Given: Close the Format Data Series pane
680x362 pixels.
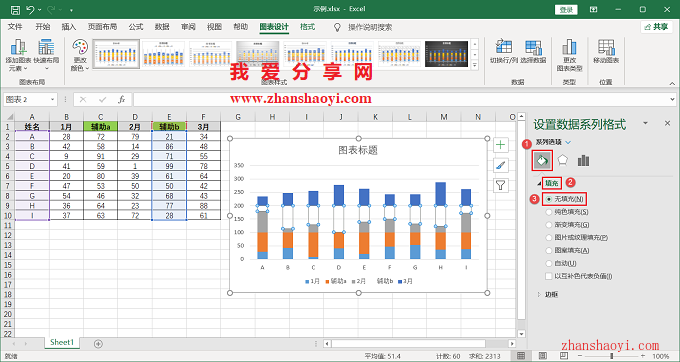Looking at the screenshot, I should click(667, 124).
